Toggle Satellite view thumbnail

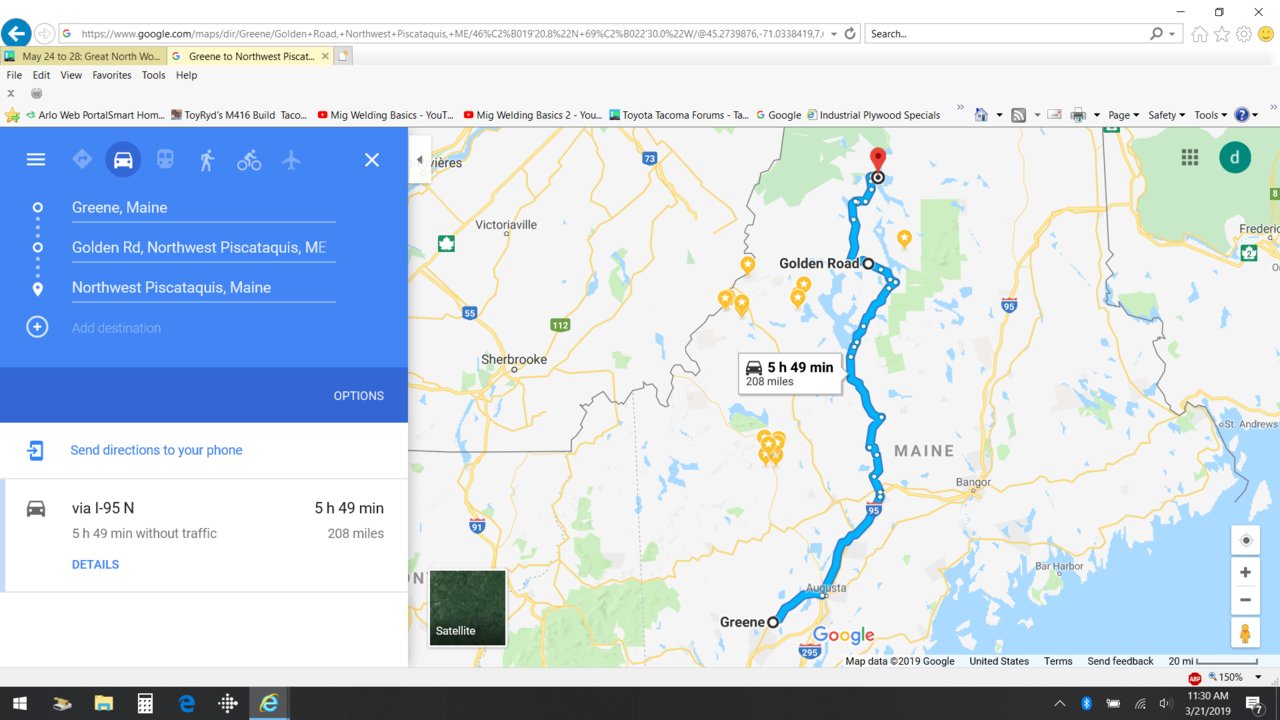click(x=467, y=608)
